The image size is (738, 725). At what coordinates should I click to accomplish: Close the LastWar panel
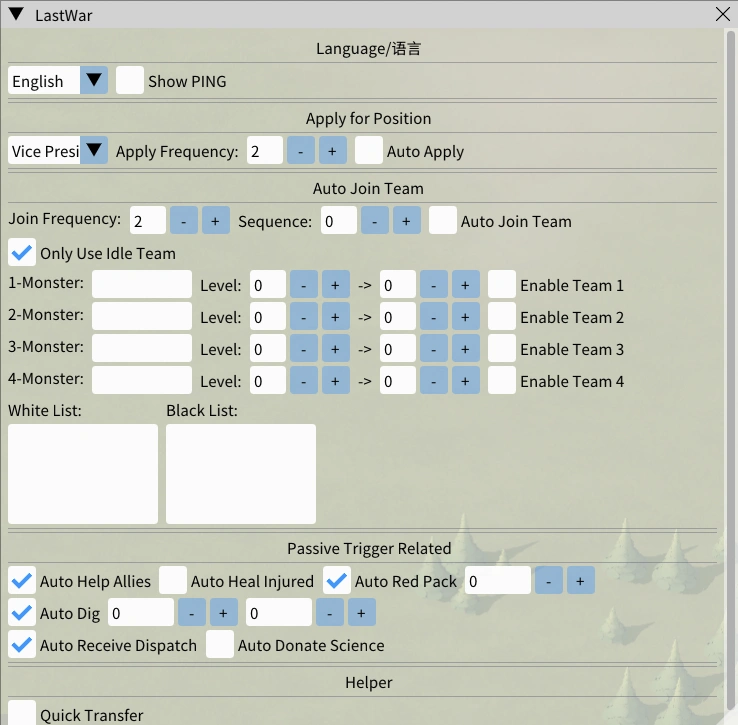point(723,14)
